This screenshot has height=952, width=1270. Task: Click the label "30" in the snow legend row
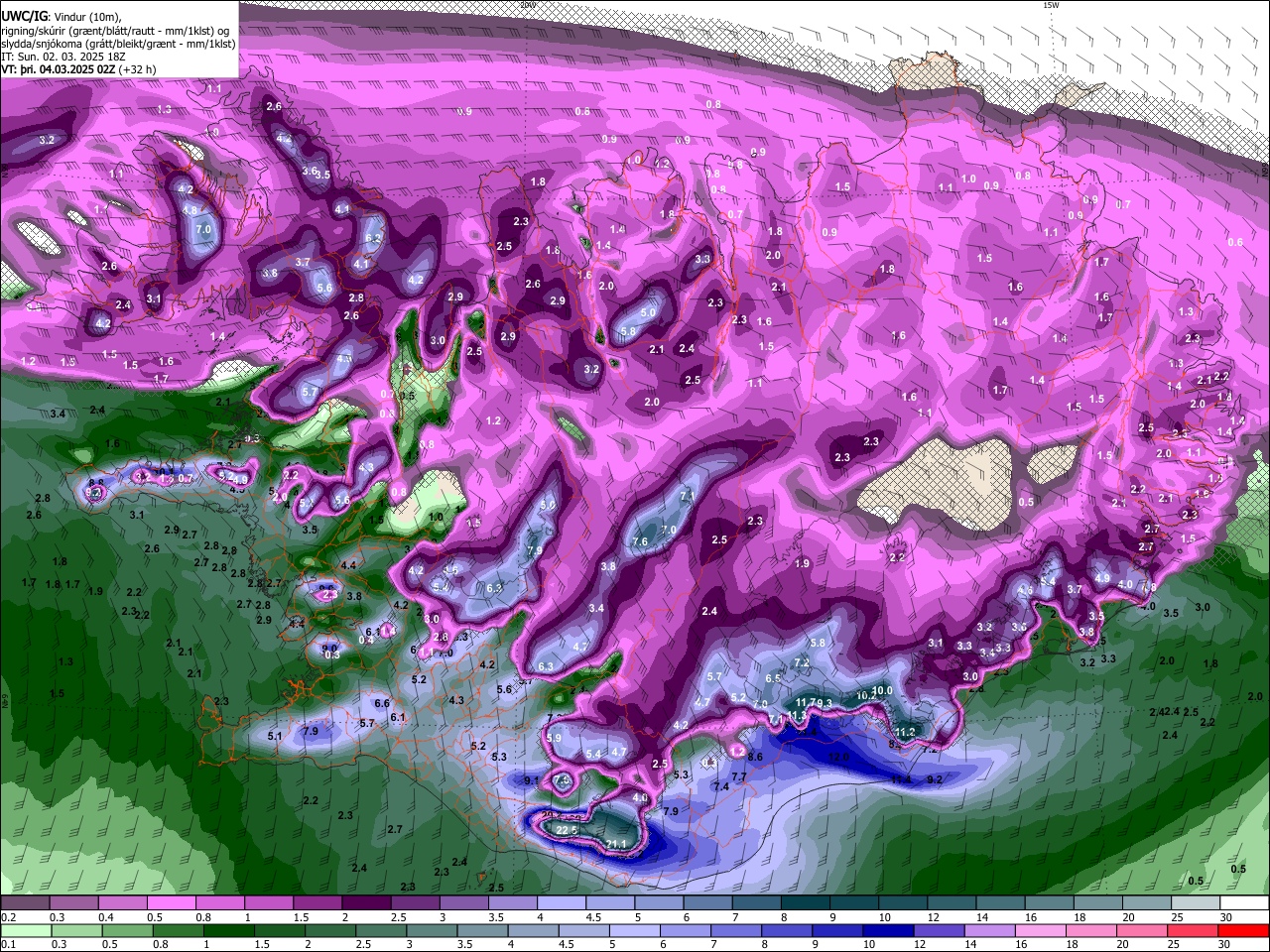(x=1226, y=916)
